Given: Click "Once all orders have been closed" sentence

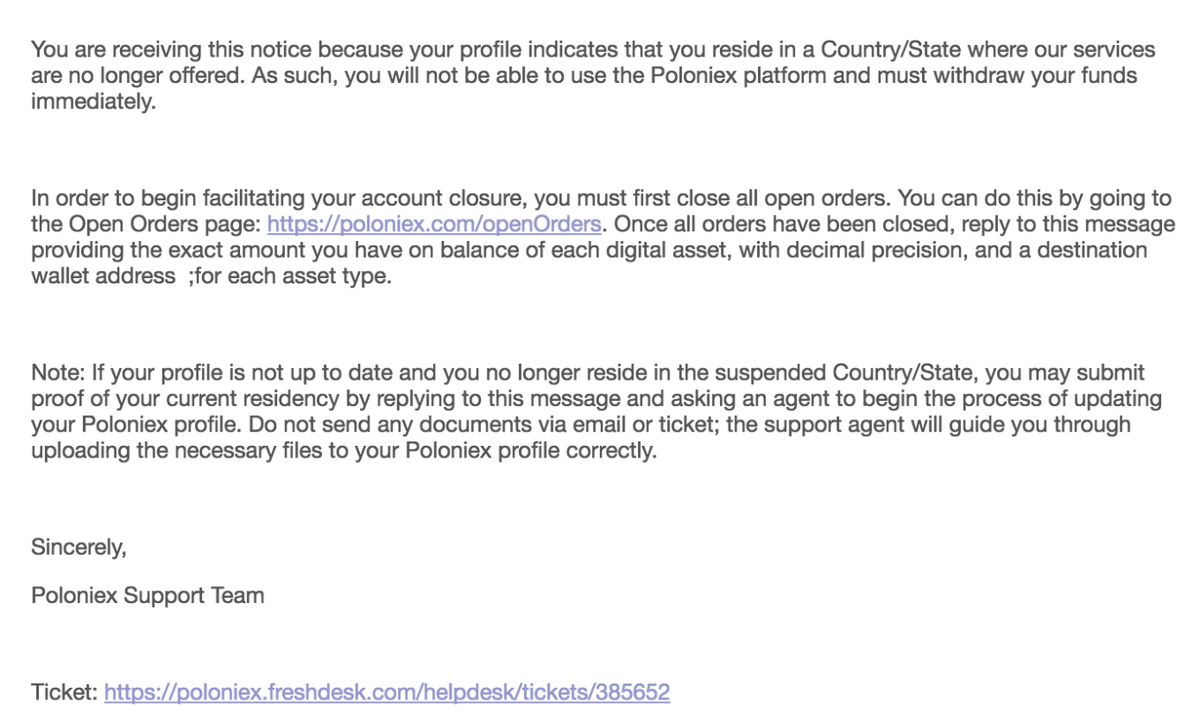Looking at the screenshot, I should click(770, 224).
